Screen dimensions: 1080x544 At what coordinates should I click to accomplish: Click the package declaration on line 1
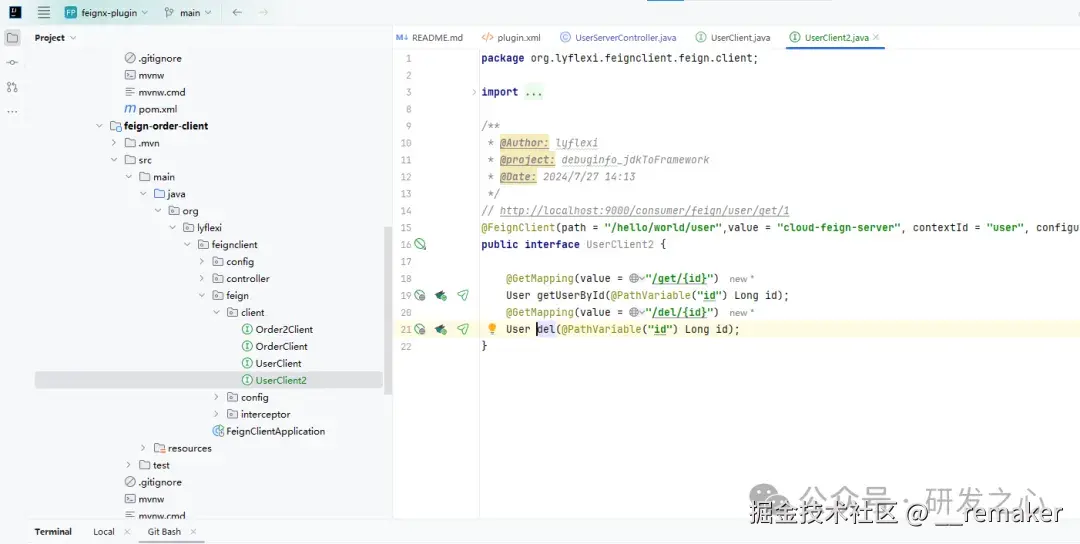619,59
